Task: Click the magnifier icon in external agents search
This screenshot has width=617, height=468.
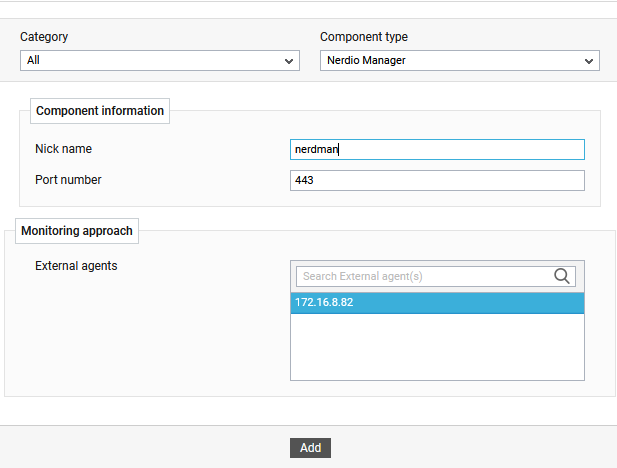Action: point(562,276)
